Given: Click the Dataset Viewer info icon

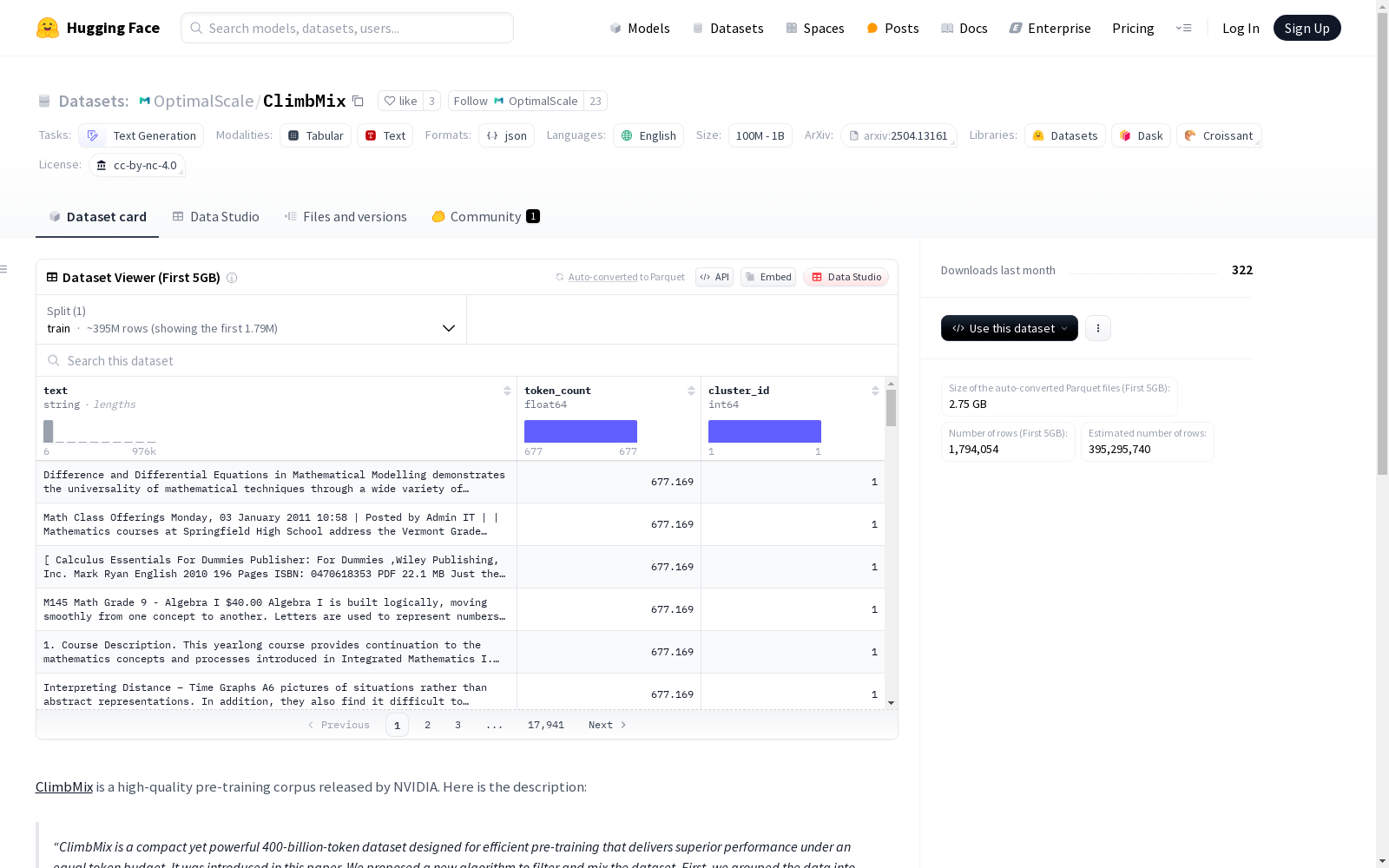Looking at the screenshot, I should [x=232, y=278].
